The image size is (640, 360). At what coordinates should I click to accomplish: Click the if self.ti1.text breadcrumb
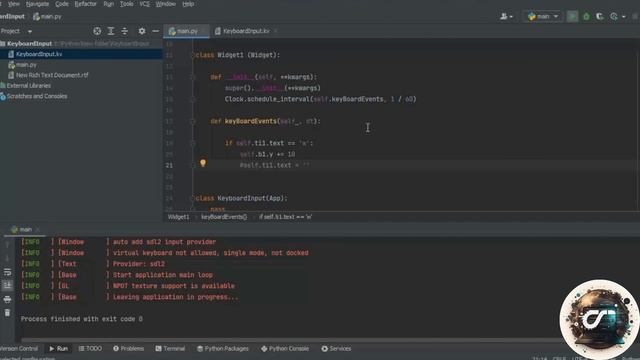[285, 217]
